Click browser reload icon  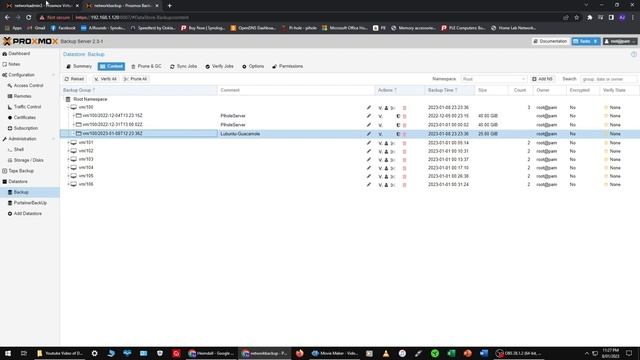pos(29,18)
